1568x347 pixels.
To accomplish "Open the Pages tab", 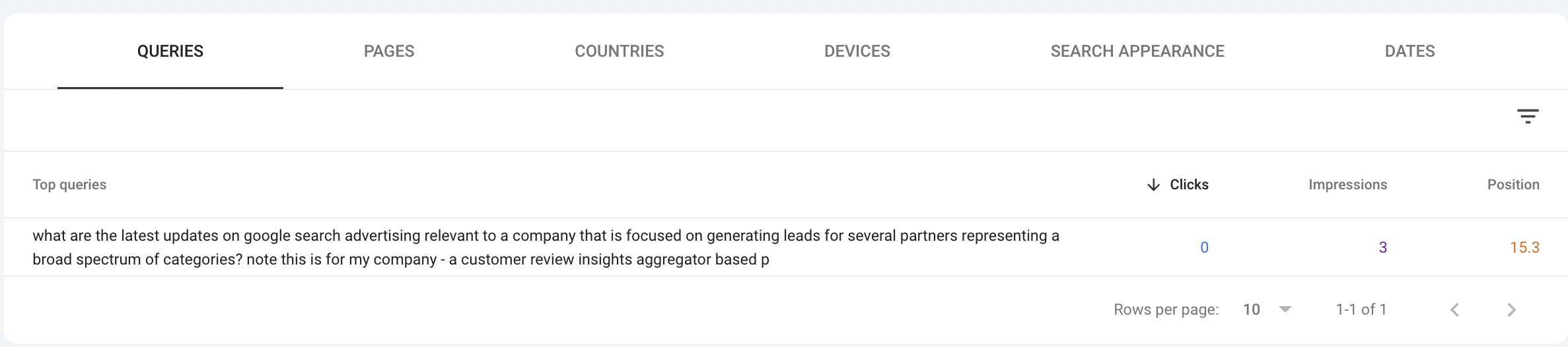I will coord(389,51).
